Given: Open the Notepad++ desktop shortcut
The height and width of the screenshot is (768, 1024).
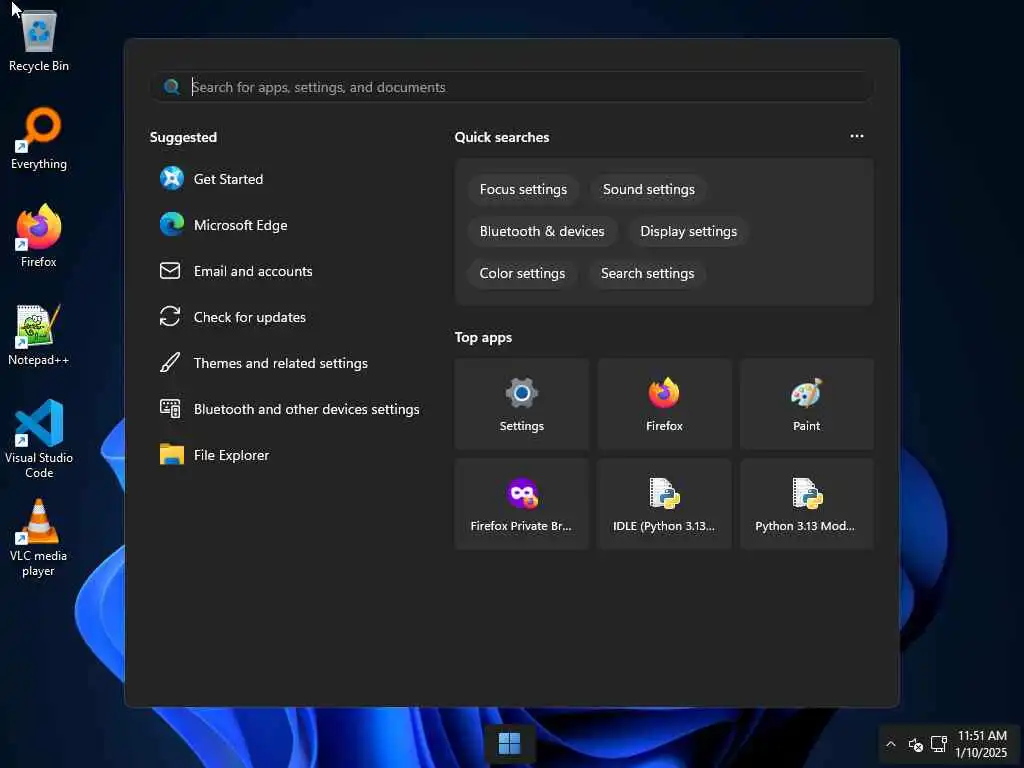Looking at the screenshot, I should pos(39,334).
